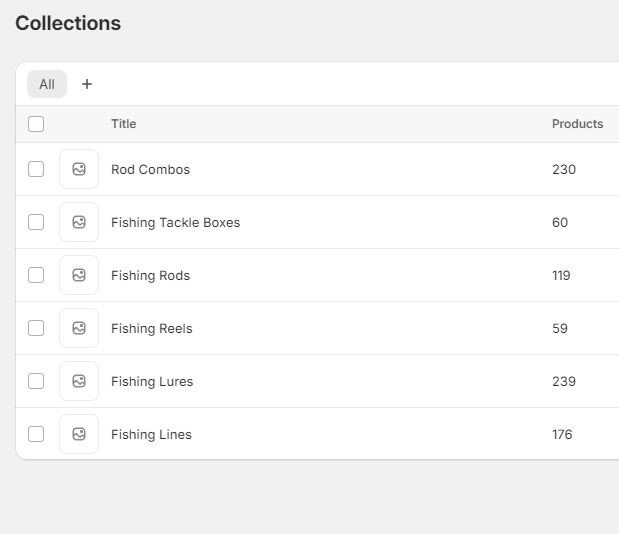Check the Fishing Reels row checkbox
Viewport: 619px width, 534px height.
[36, 328]
